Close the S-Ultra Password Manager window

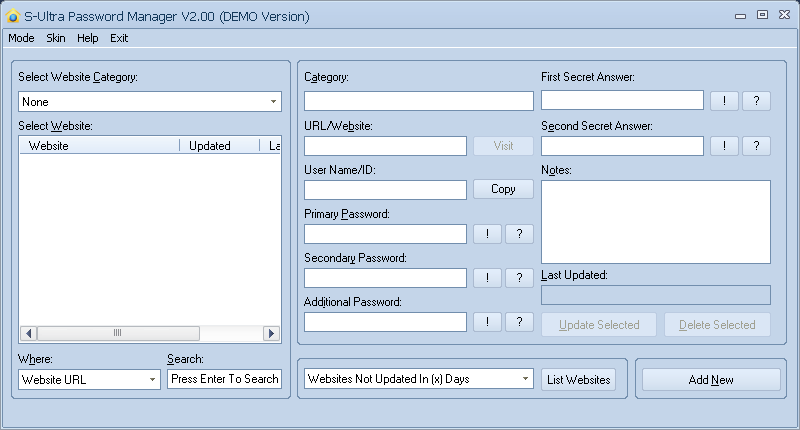click(785, 15)
